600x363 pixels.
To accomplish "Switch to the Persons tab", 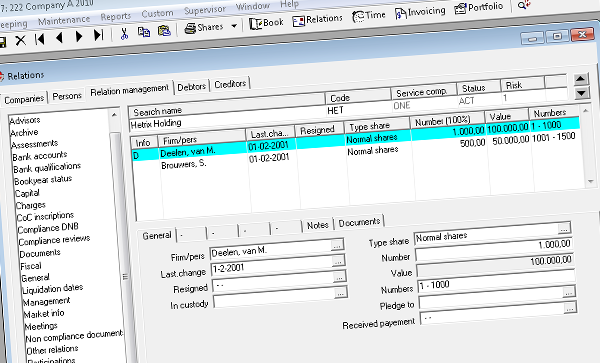I will coord(67,96).
